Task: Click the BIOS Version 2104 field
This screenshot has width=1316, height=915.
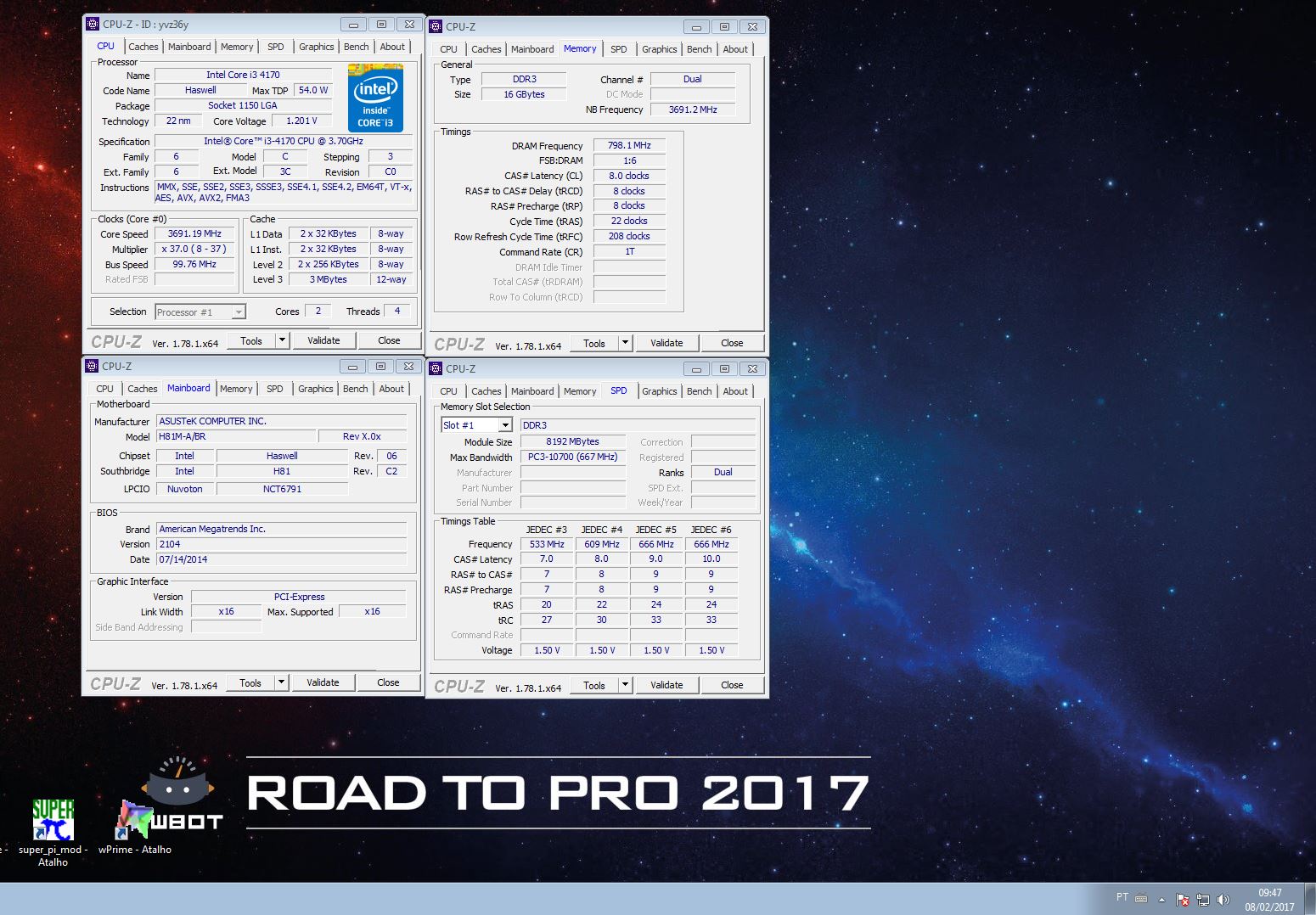Action: pyautogui.click(x=282, y=544)
